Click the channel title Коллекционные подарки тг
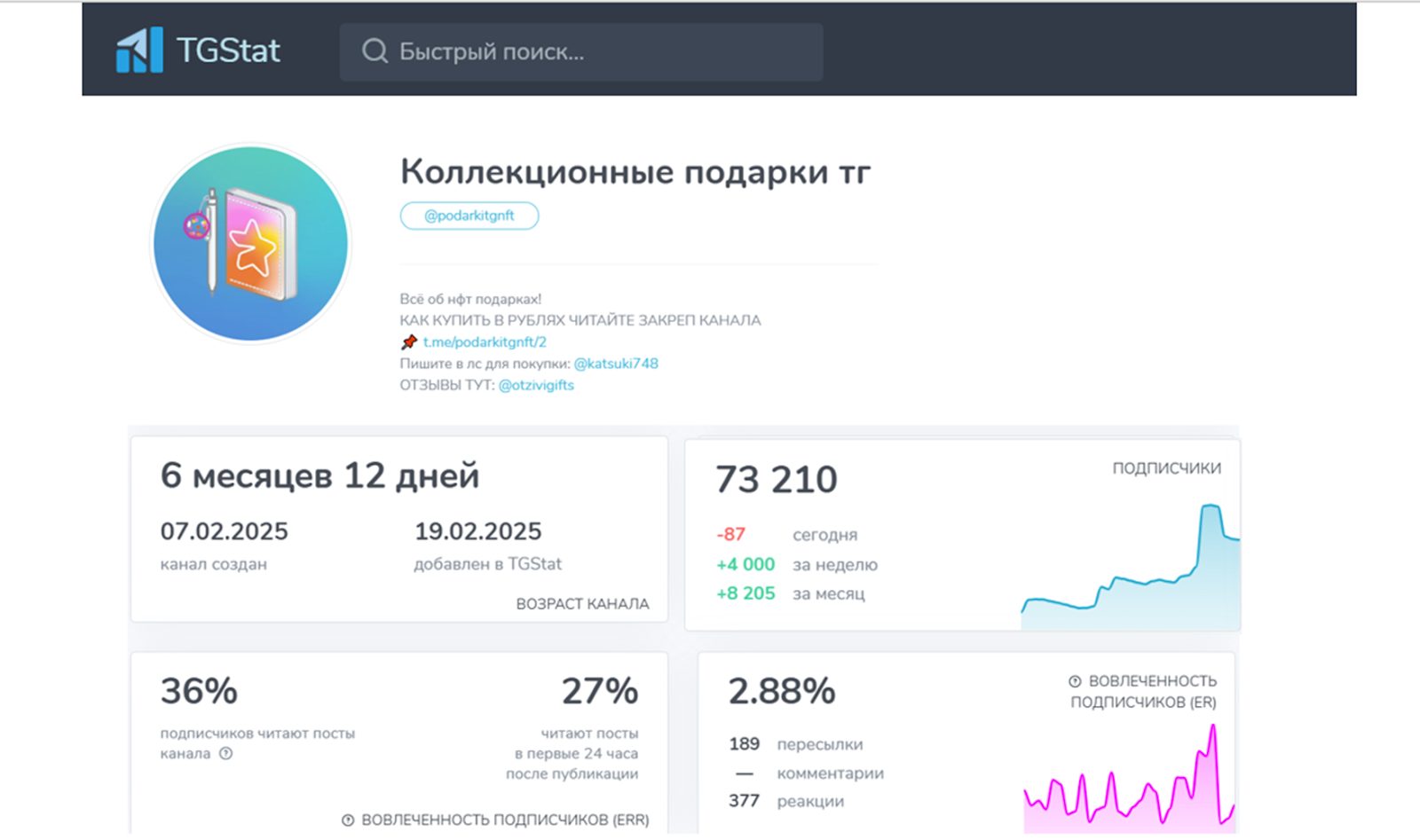The width and height of the screenshot is (1420, 840). coord(635,171)
